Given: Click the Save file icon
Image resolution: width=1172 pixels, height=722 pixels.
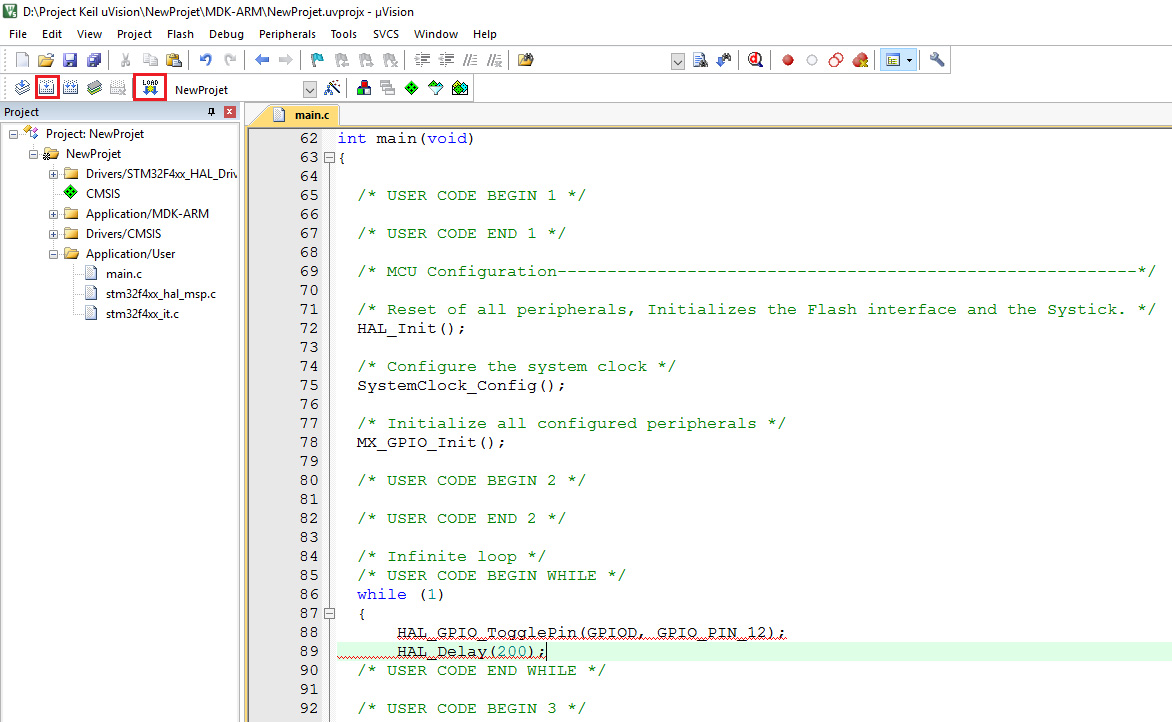Looking at the screenshot, I should (70, 60).
